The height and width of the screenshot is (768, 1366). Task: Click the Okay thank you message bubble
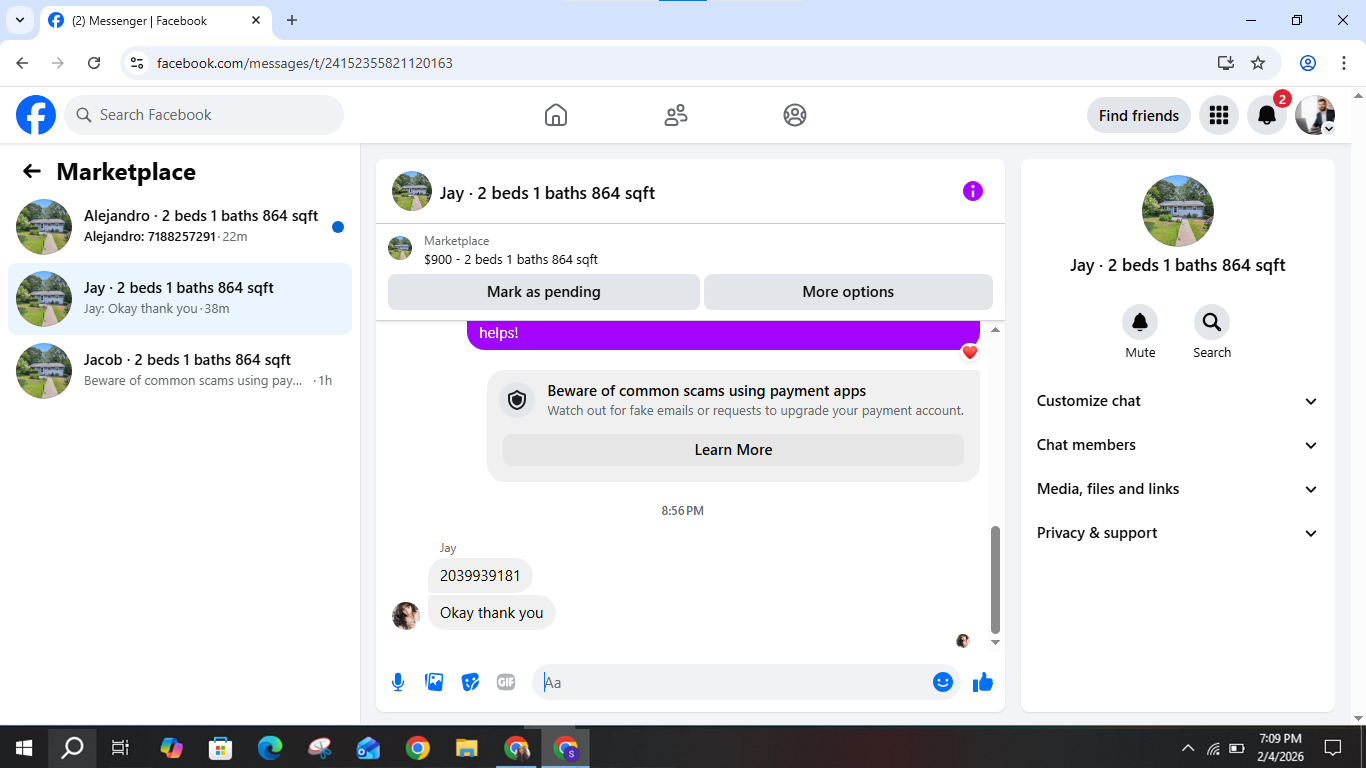point(492,613)
